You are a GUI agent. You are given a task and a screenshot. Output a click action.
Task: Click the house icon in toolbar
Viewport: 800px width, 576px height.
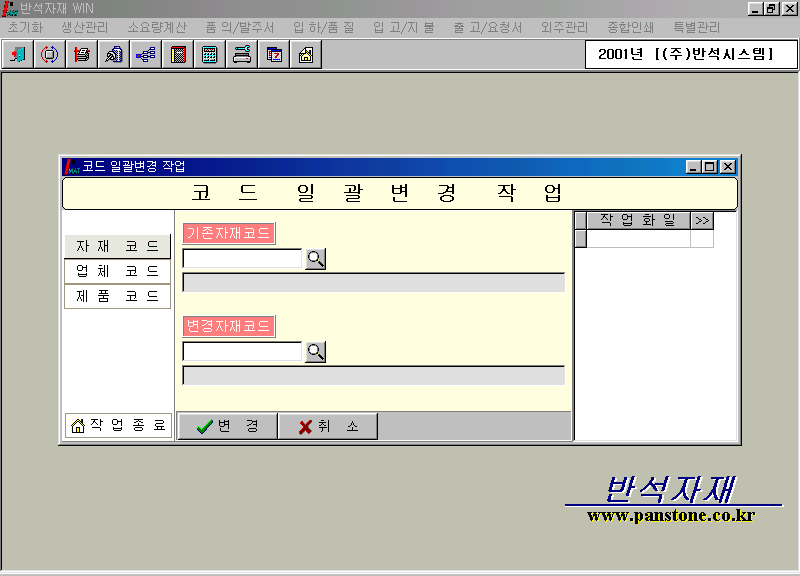click(305, 55)
